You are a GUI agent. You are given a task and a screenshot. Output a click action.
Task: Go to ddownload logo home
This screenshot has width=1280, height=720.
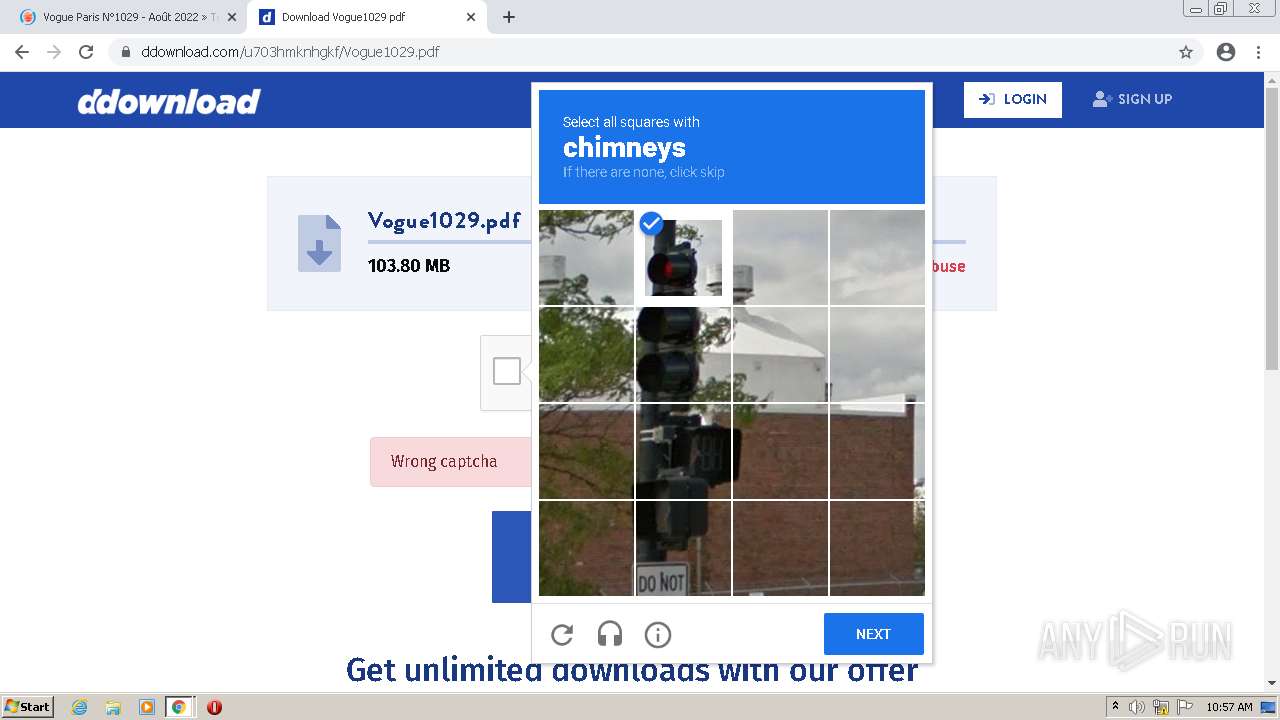169,101
